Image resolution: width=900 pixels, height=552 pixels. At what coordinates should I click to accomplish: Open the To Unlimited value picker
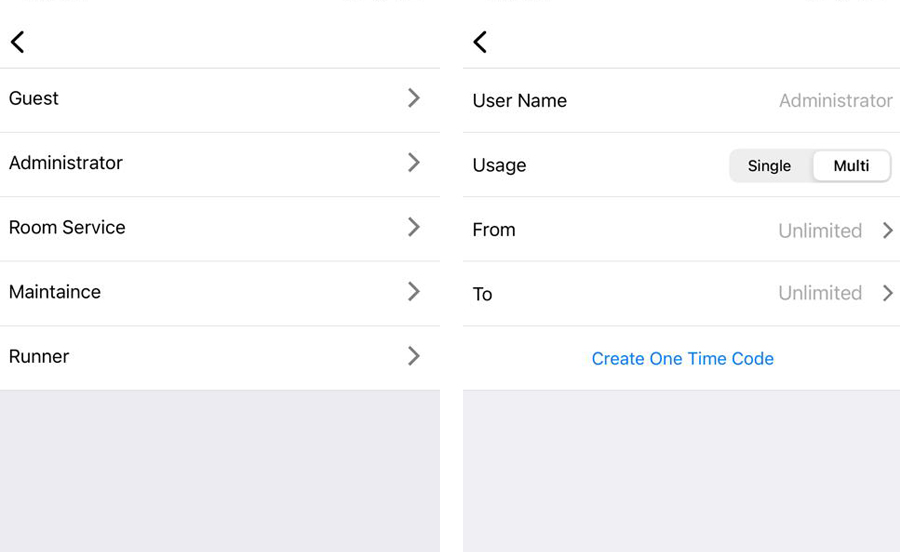pos(819,293)
